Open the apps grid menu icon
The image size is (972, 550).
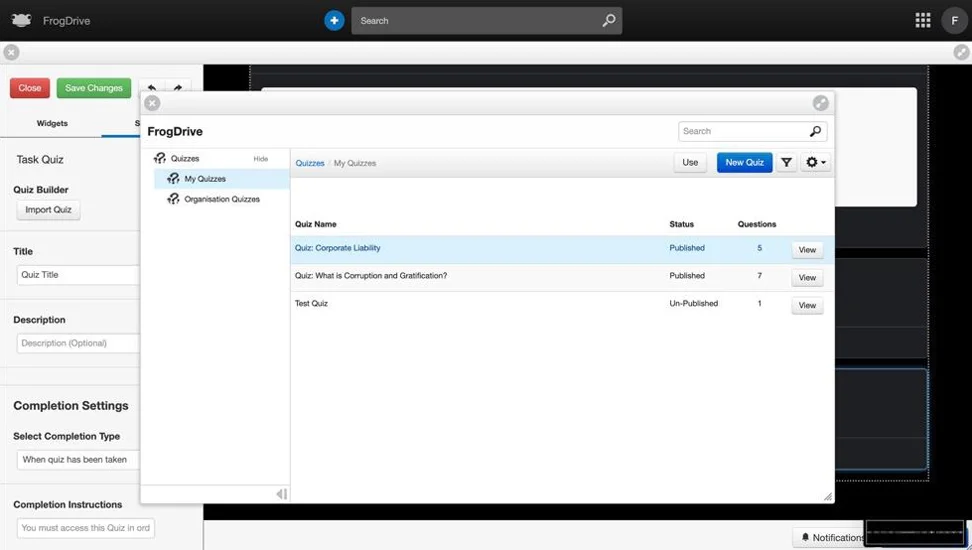pos(922,20)
